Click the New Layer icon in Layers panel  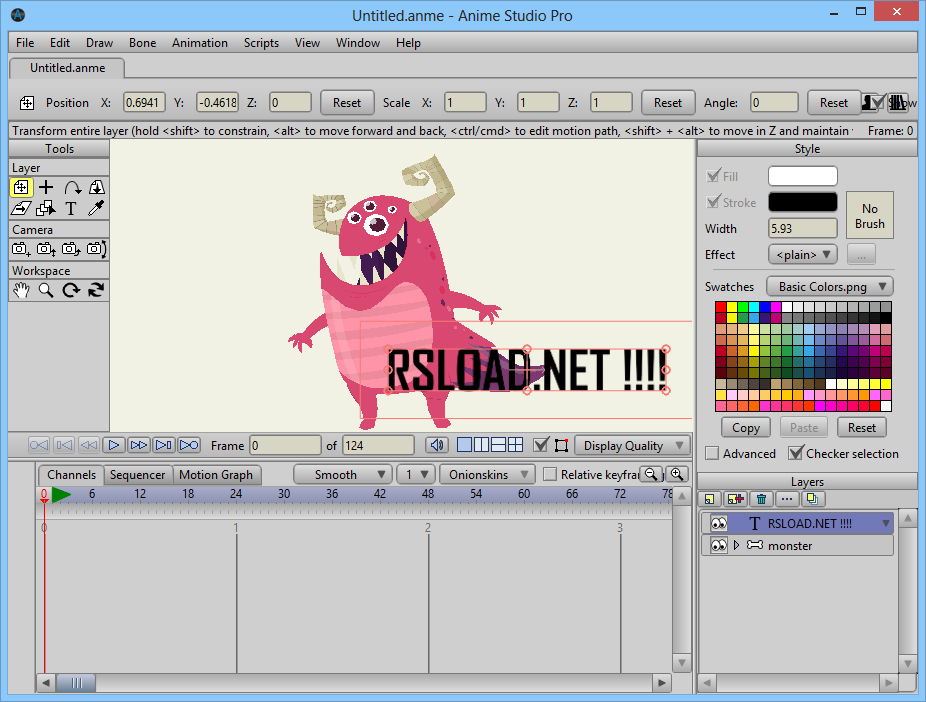710,499
